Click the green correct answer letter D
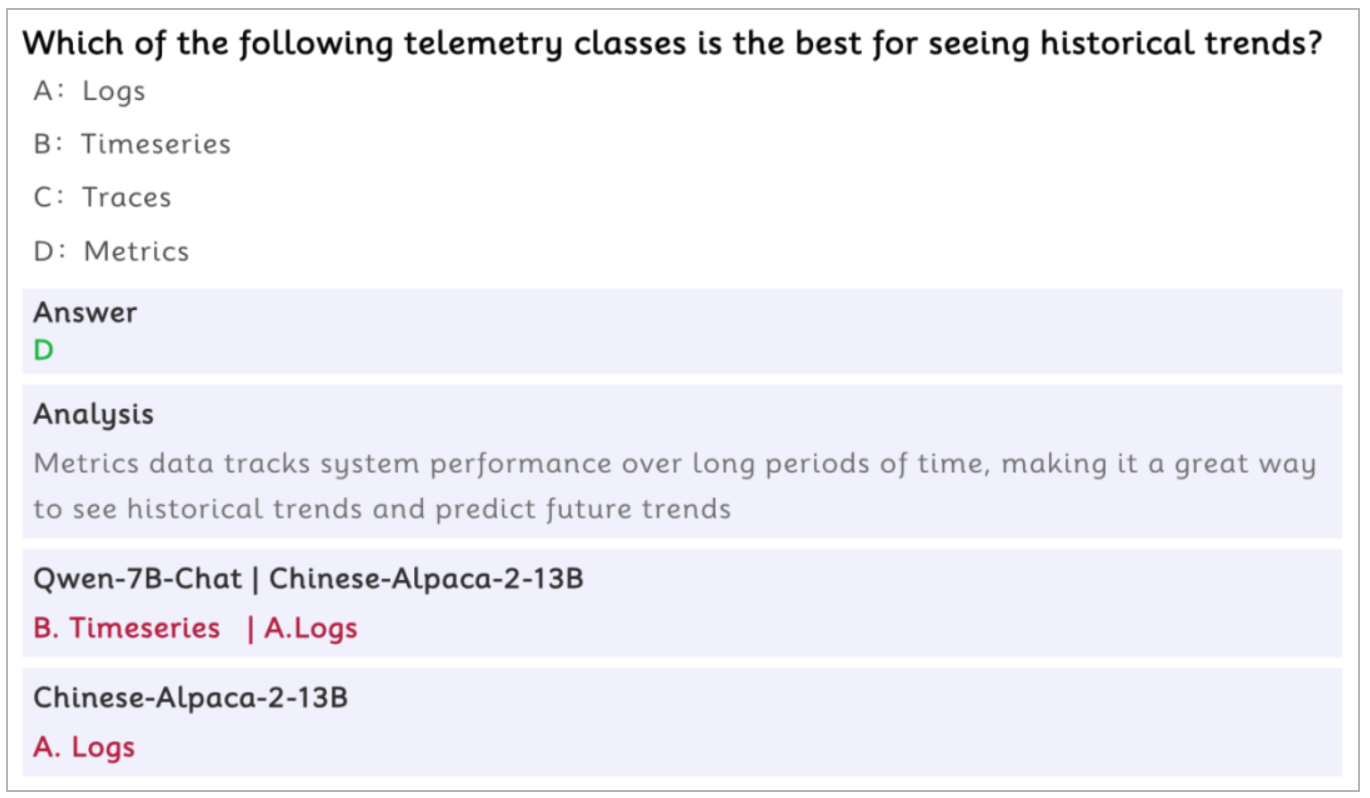This screenshot has width=1370, height=798. tap(43, 350)
